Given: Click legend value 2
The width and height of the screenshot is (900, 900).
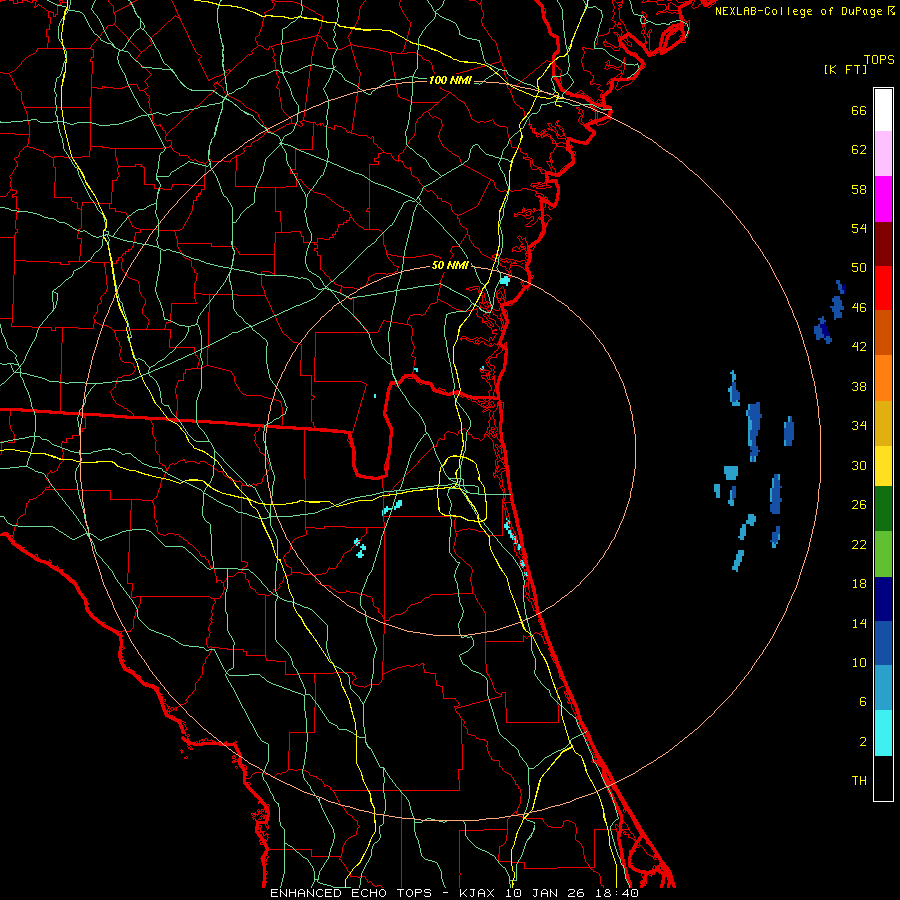Looking at the screenshot, I should [863, 742].
